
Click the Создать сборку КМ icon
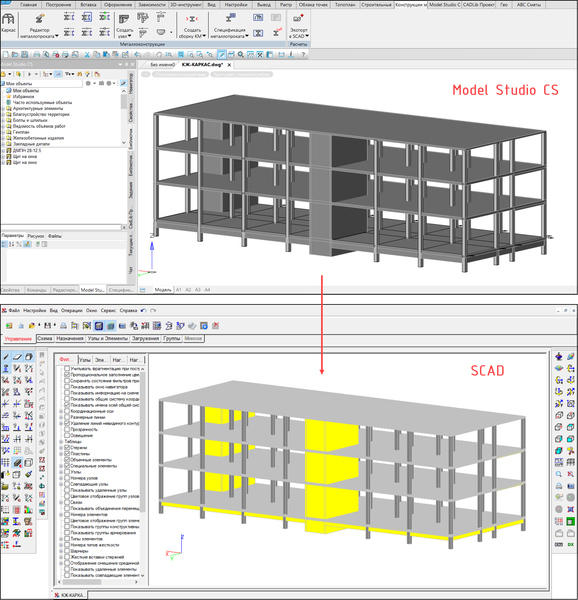[192, 19]
